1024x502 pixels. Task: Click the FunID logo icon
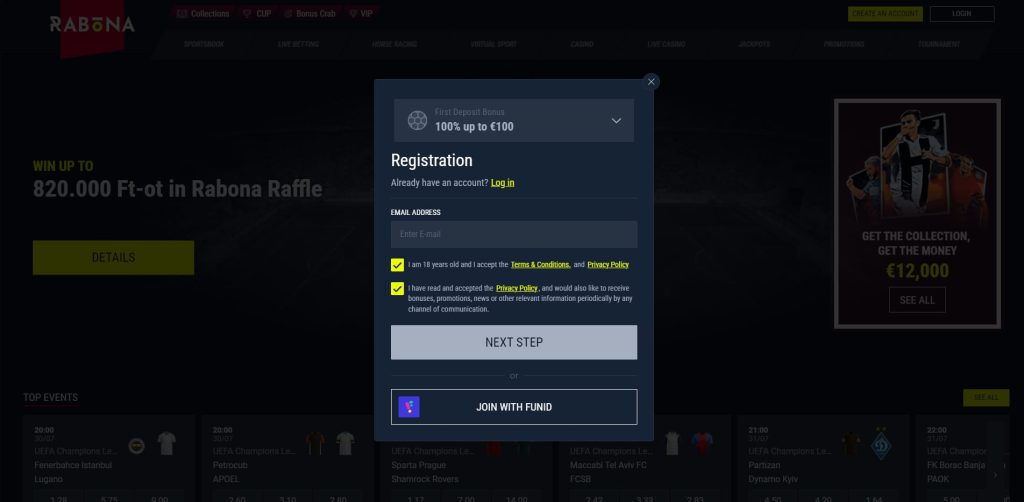409,407
